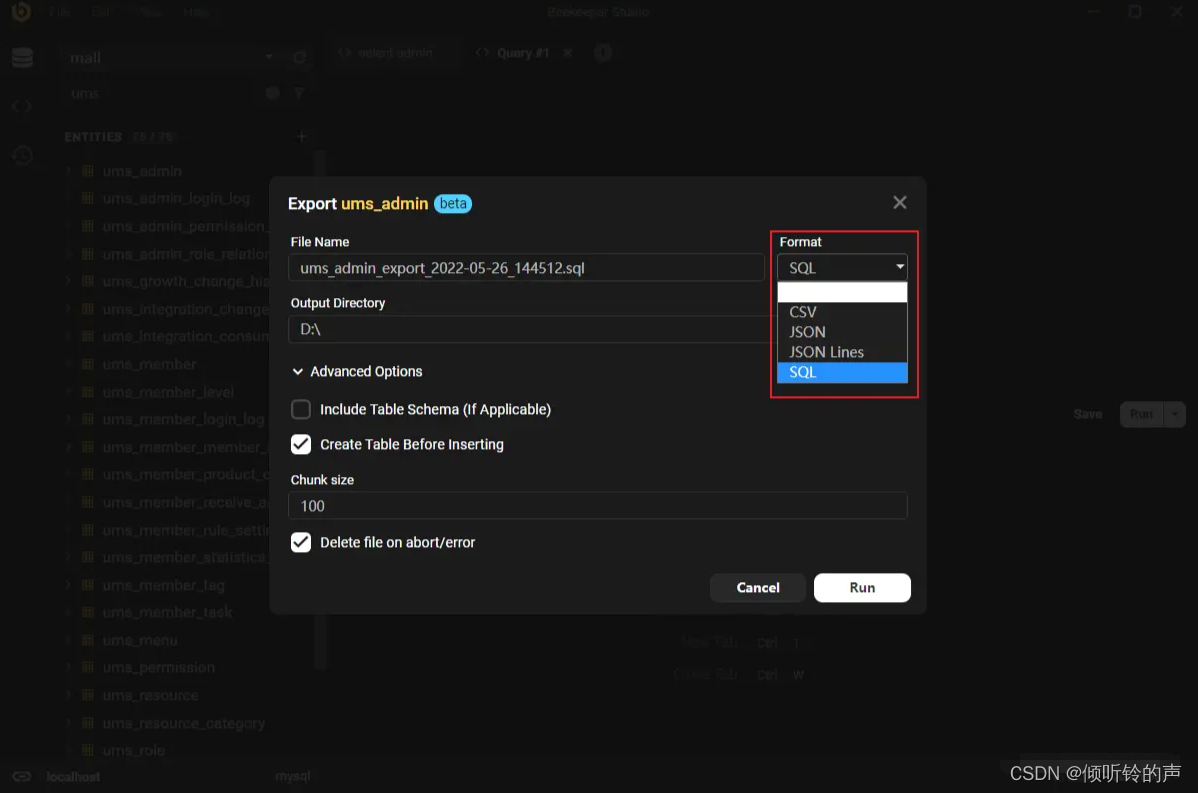Click table icon of ums_menu
1198x793 pixels.
(x=88, y=640)
